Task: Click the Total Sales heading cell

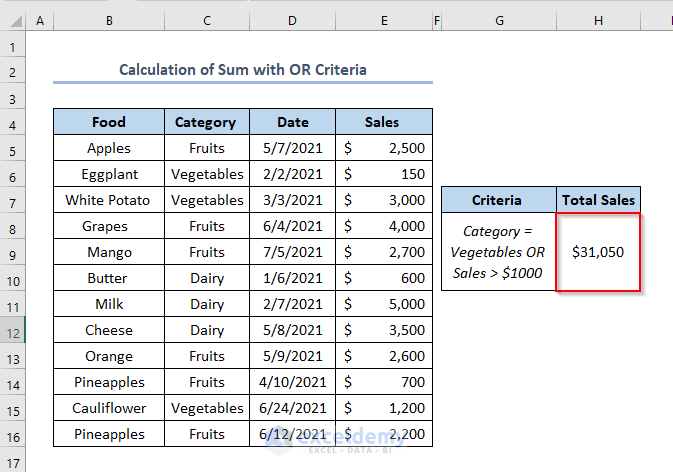Action: (x=598, y=200)
